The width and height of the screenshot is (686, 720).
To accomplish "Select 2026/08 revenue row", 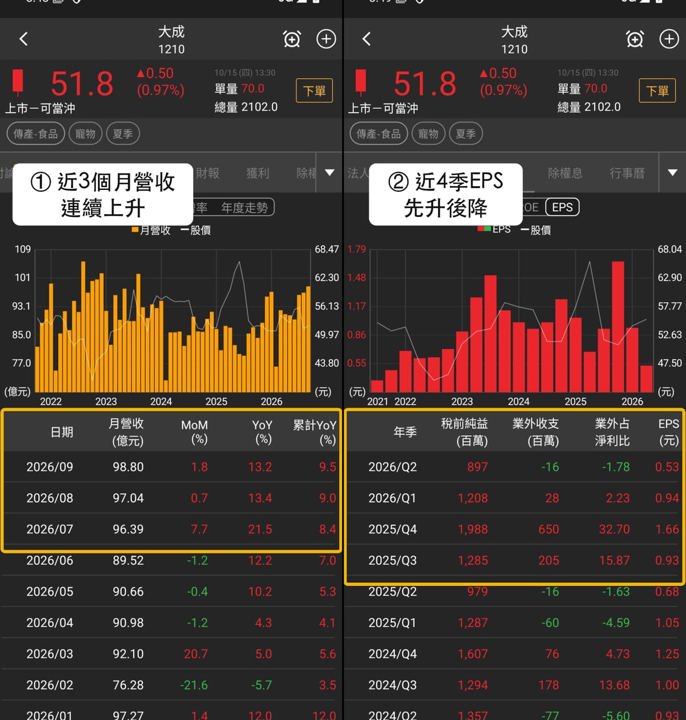I will 171,498.
